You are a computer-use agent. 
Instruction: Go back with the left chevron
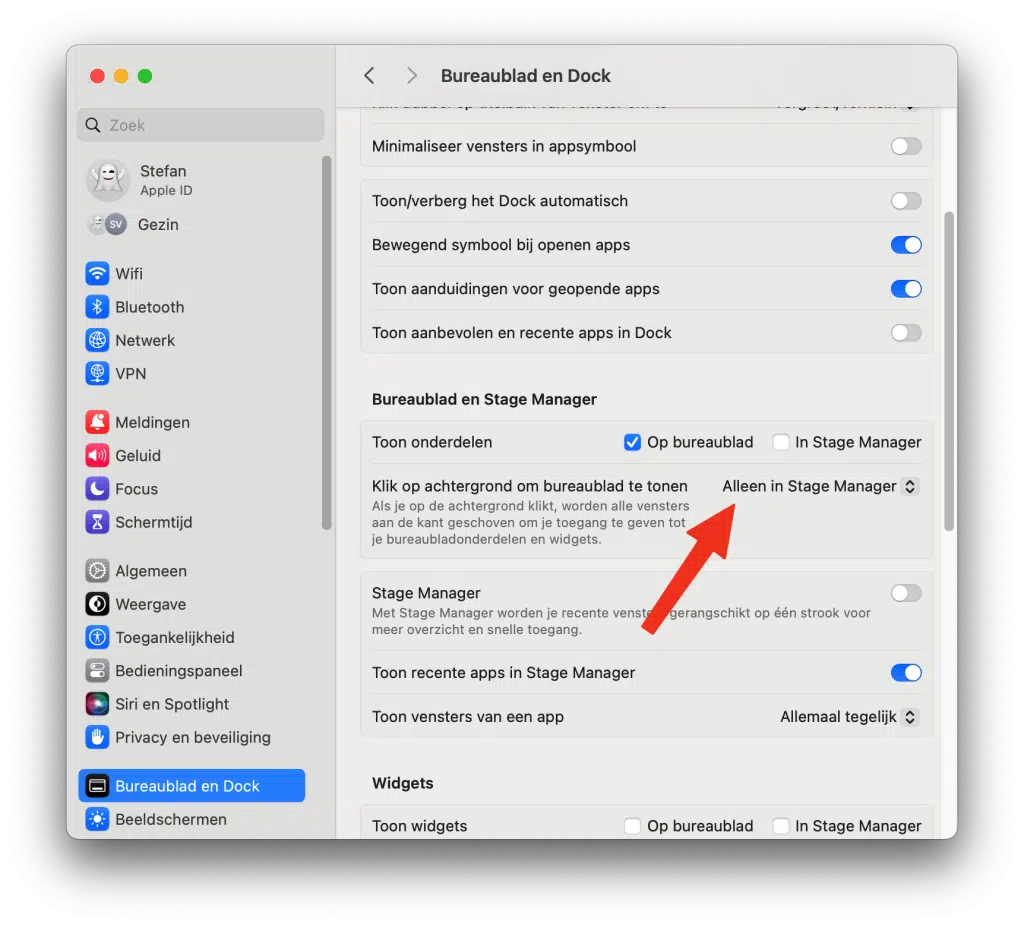tap(370, 76)
